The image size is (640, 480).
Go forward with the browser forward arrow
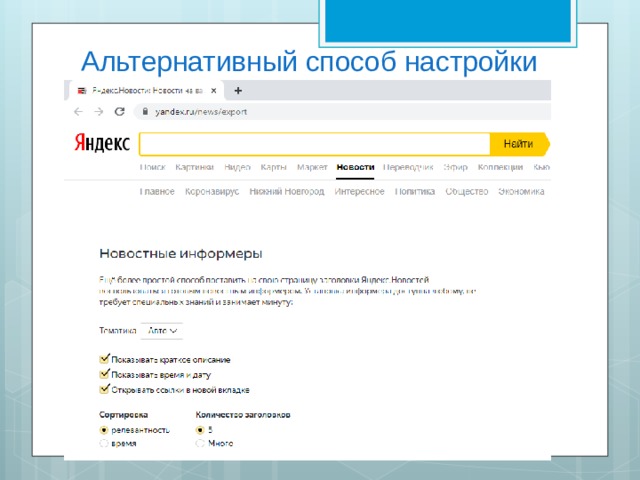click(x=98, y=111)
